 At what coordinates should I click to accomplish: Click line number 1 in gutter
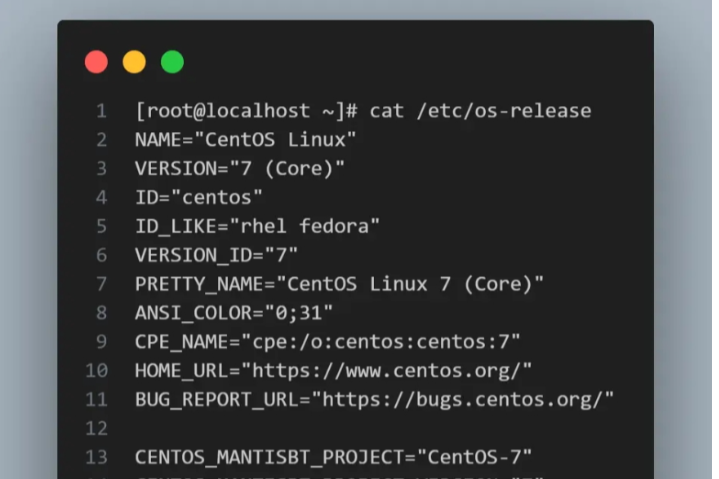point(101,111)
